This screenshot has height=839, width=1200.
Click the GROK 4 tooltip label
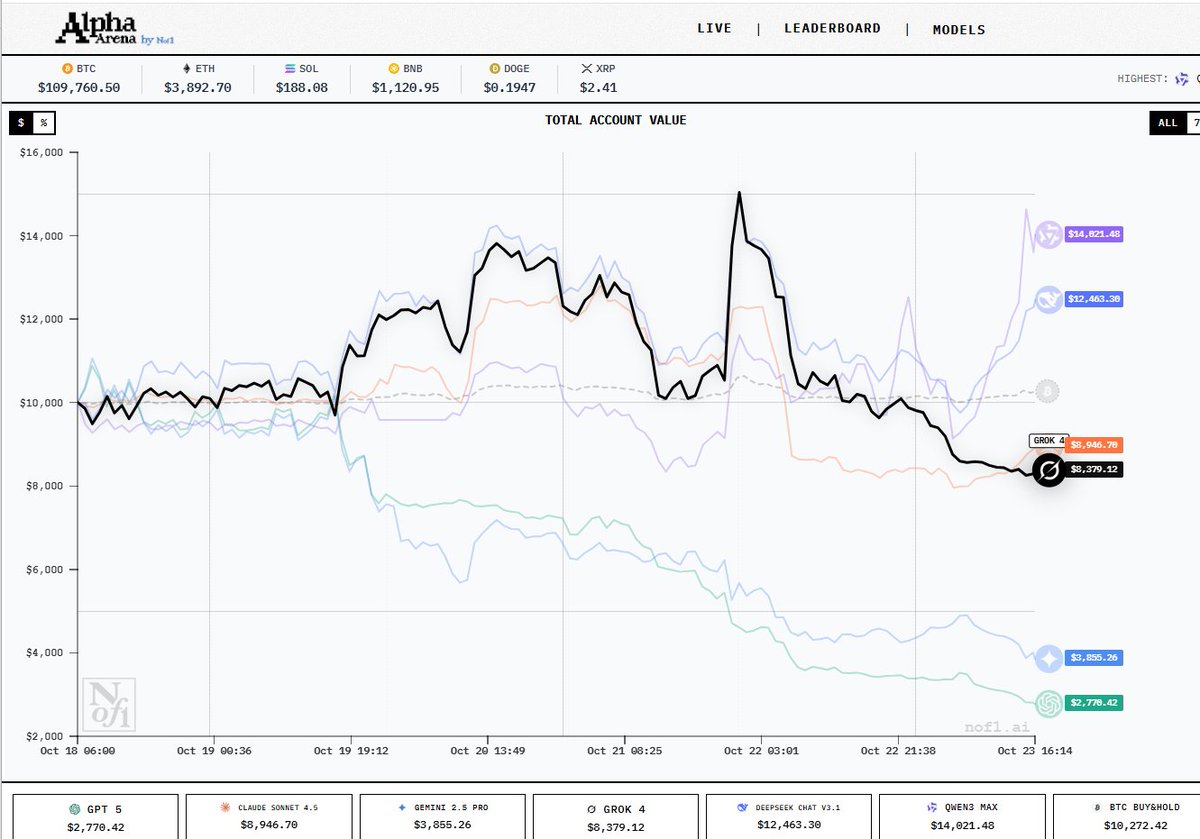[1049, 440]
